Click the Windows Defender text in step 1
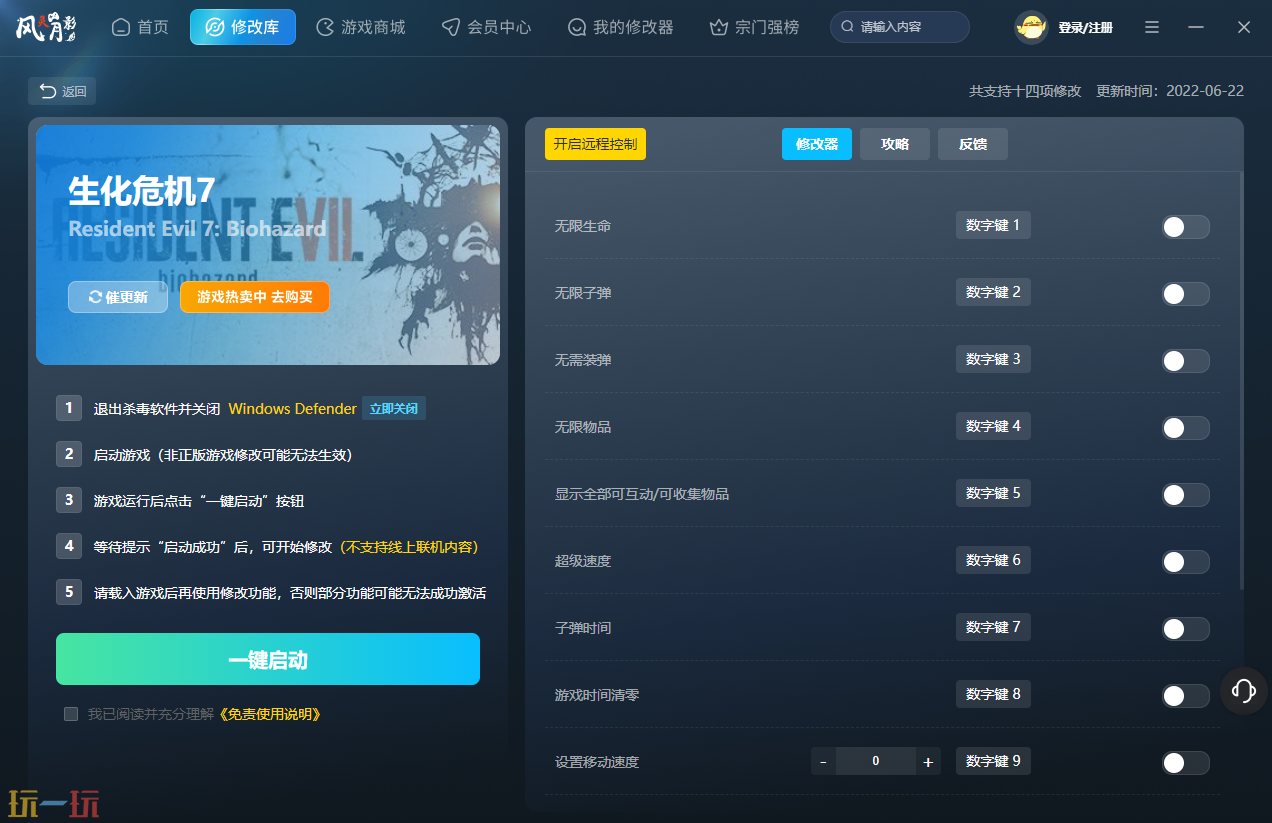1272x823 pixels. click(x=293, y=408)
